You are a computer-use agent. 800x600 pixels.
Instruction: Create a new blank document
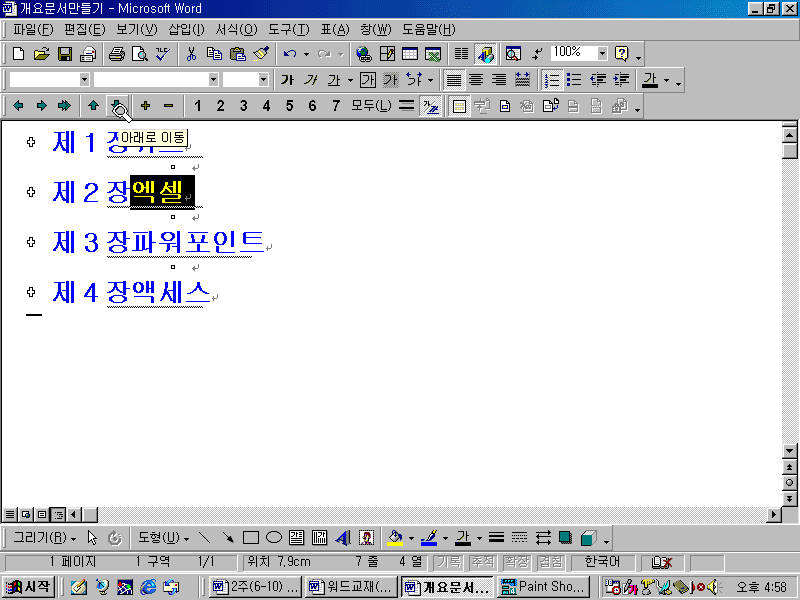18,54
